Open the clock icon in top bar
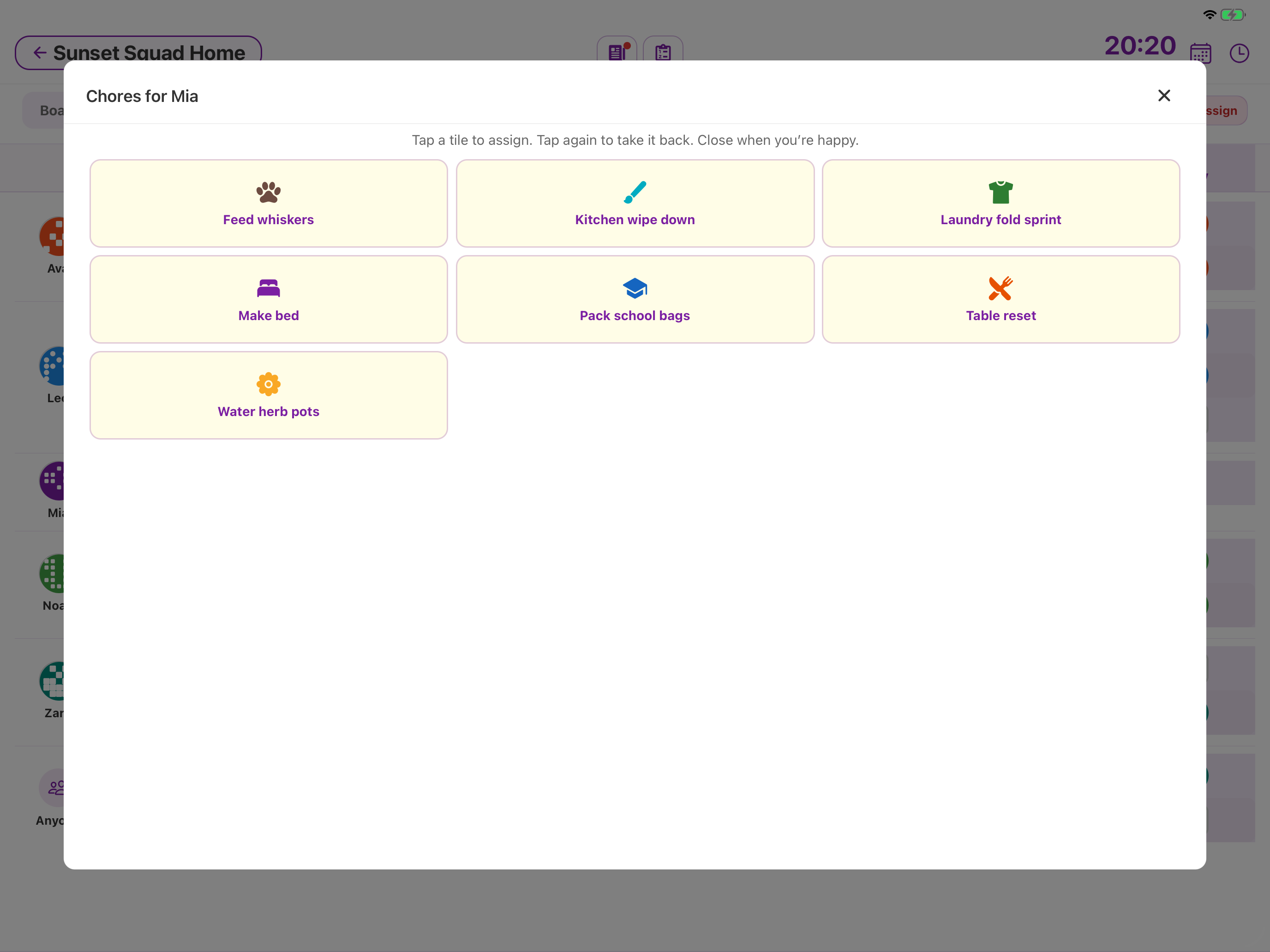Image resolution: width=1270 pixels, height=952 pixels. pyautogui.click(x=1240, y=53)
